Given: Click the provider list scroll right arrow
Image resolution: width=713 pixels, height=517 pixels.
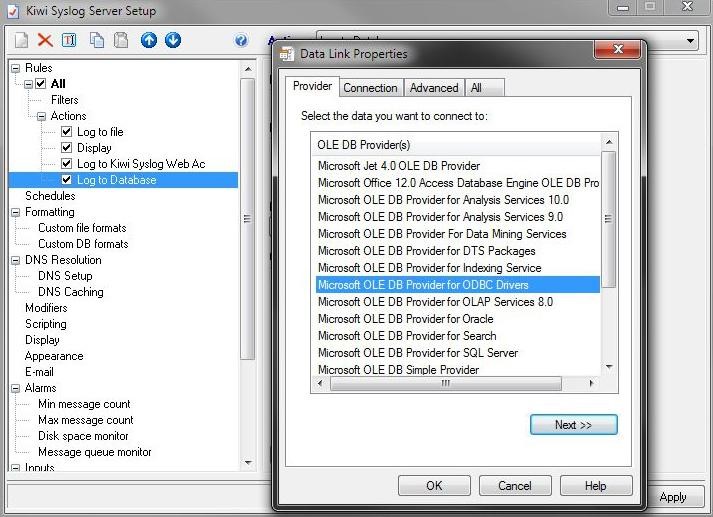Looking at the screenshot, I should [x=591, y=383].
